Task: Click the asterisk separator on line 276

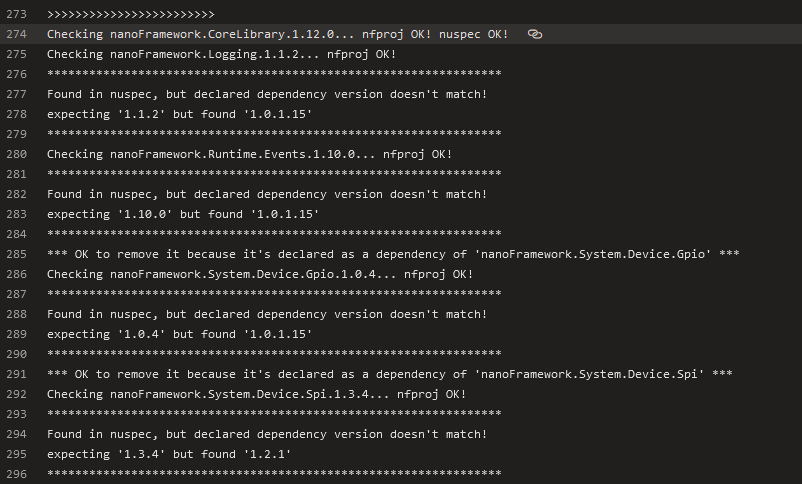Action: coord(274,74)
